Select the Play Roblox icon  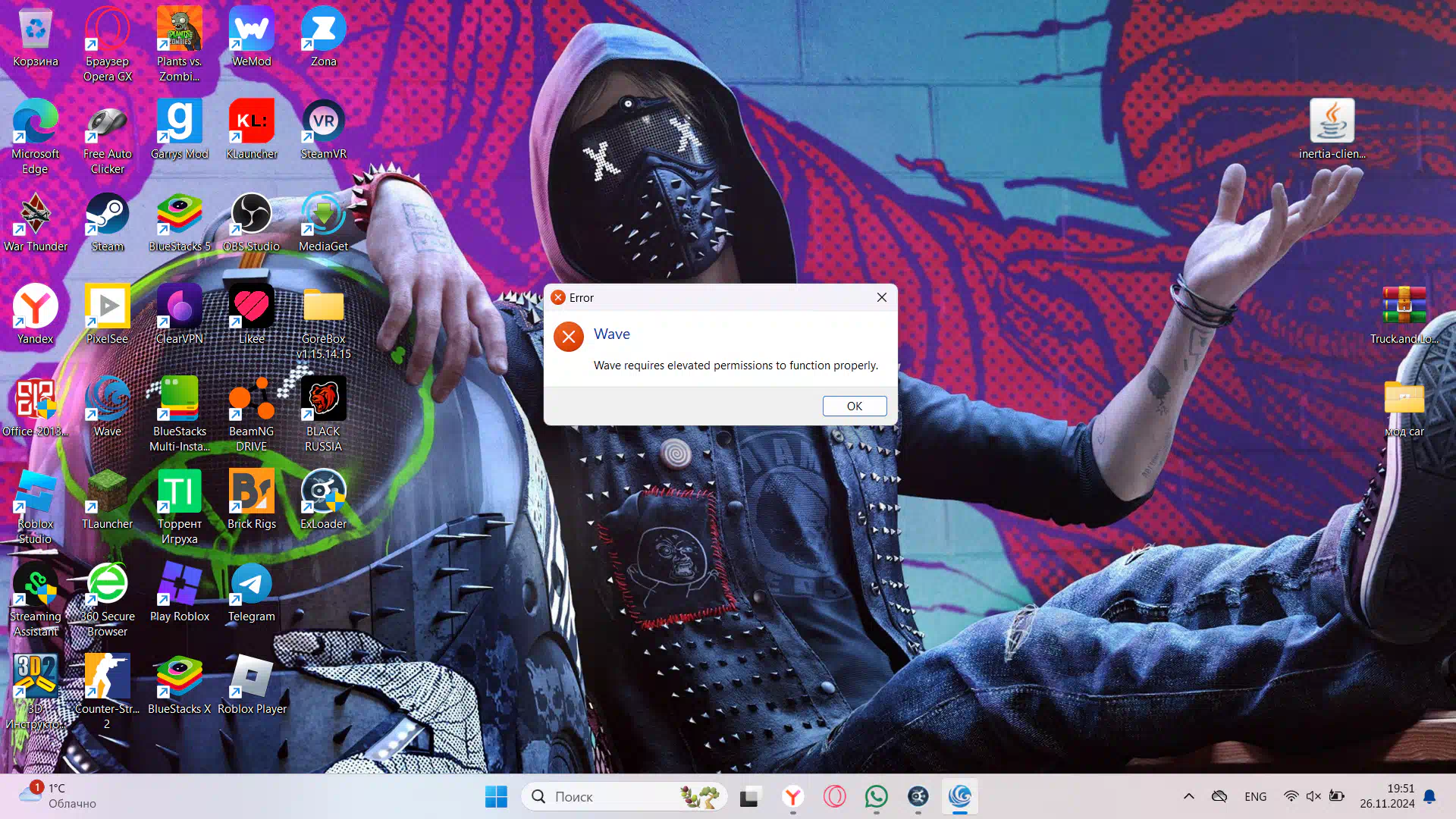tap(180, 591)
